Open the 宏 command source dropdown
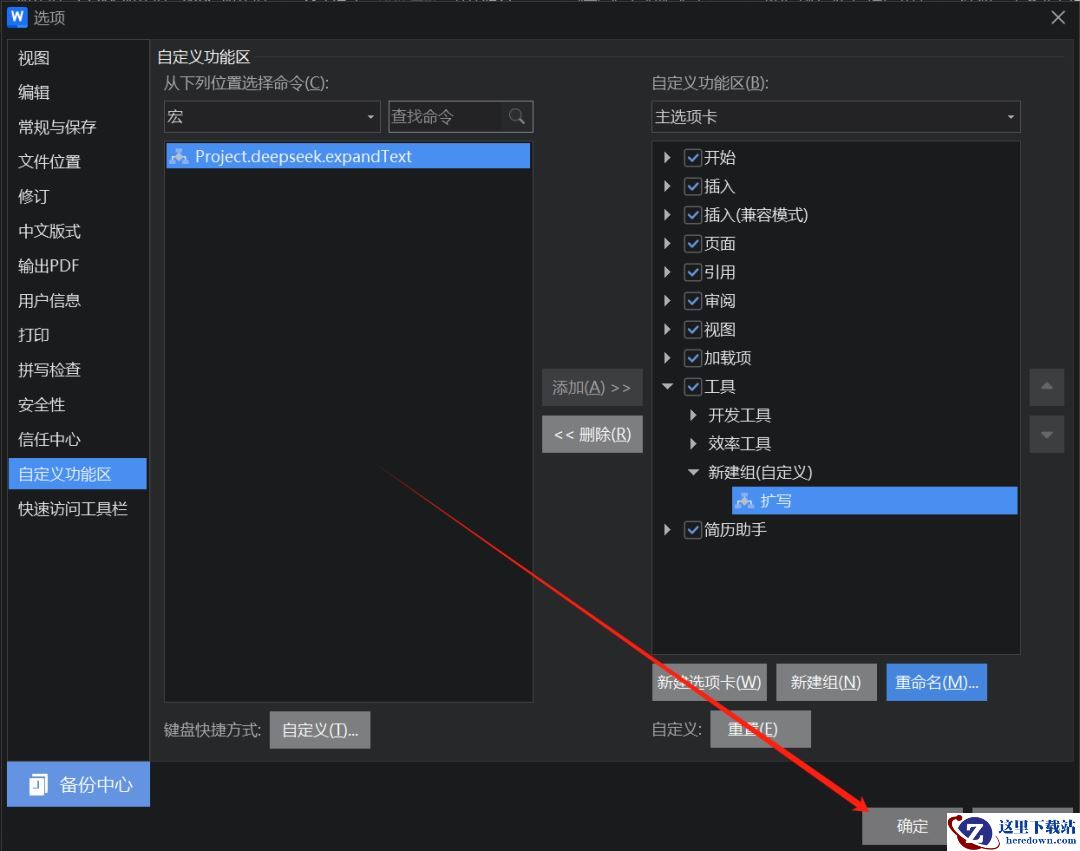The height and width of the screenshot is (851, 1080). [x=272, y=117]
